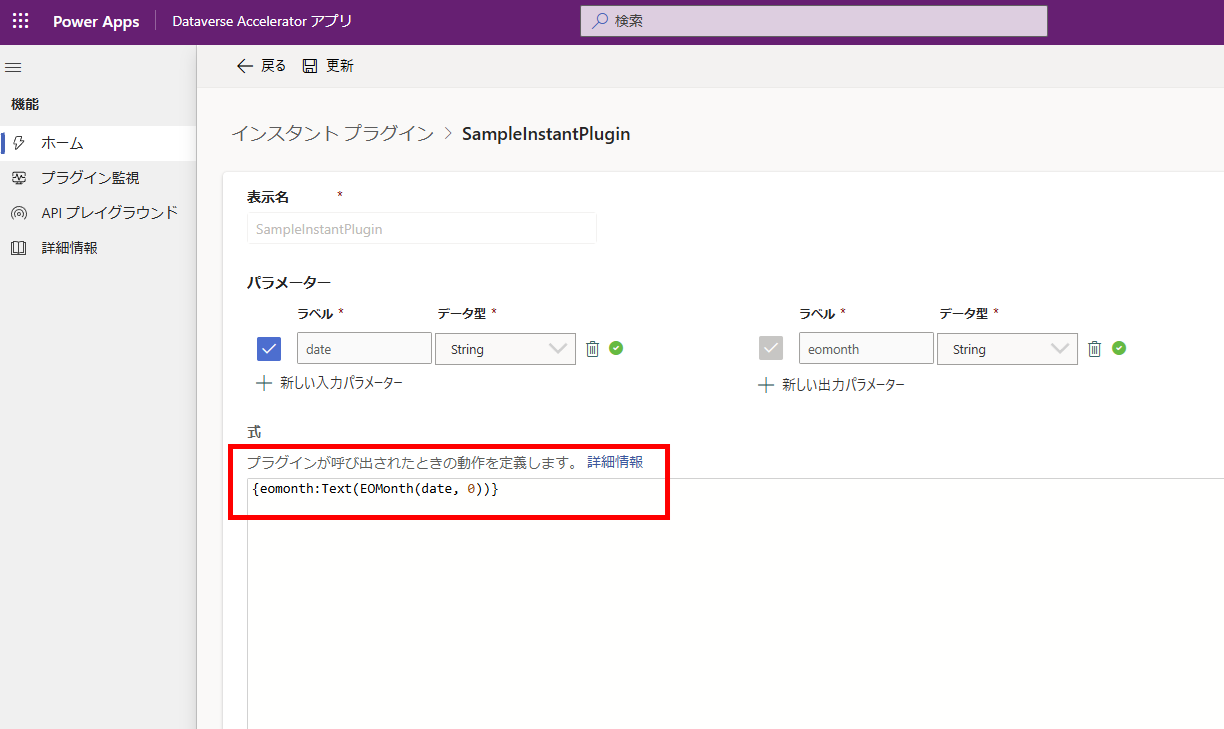Click インスタント プラグイン breadcrumb link
The width and height of the screenshot is (1224, 729).
pyautogui.click(x=332, y=133)
